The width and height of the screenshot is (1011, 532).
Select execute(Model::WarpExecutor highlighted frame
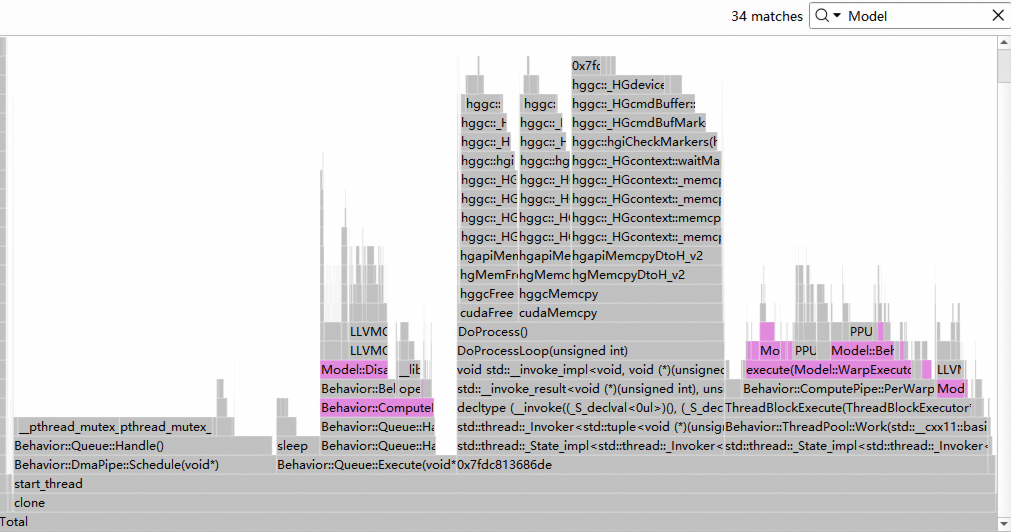click(829, 369)
